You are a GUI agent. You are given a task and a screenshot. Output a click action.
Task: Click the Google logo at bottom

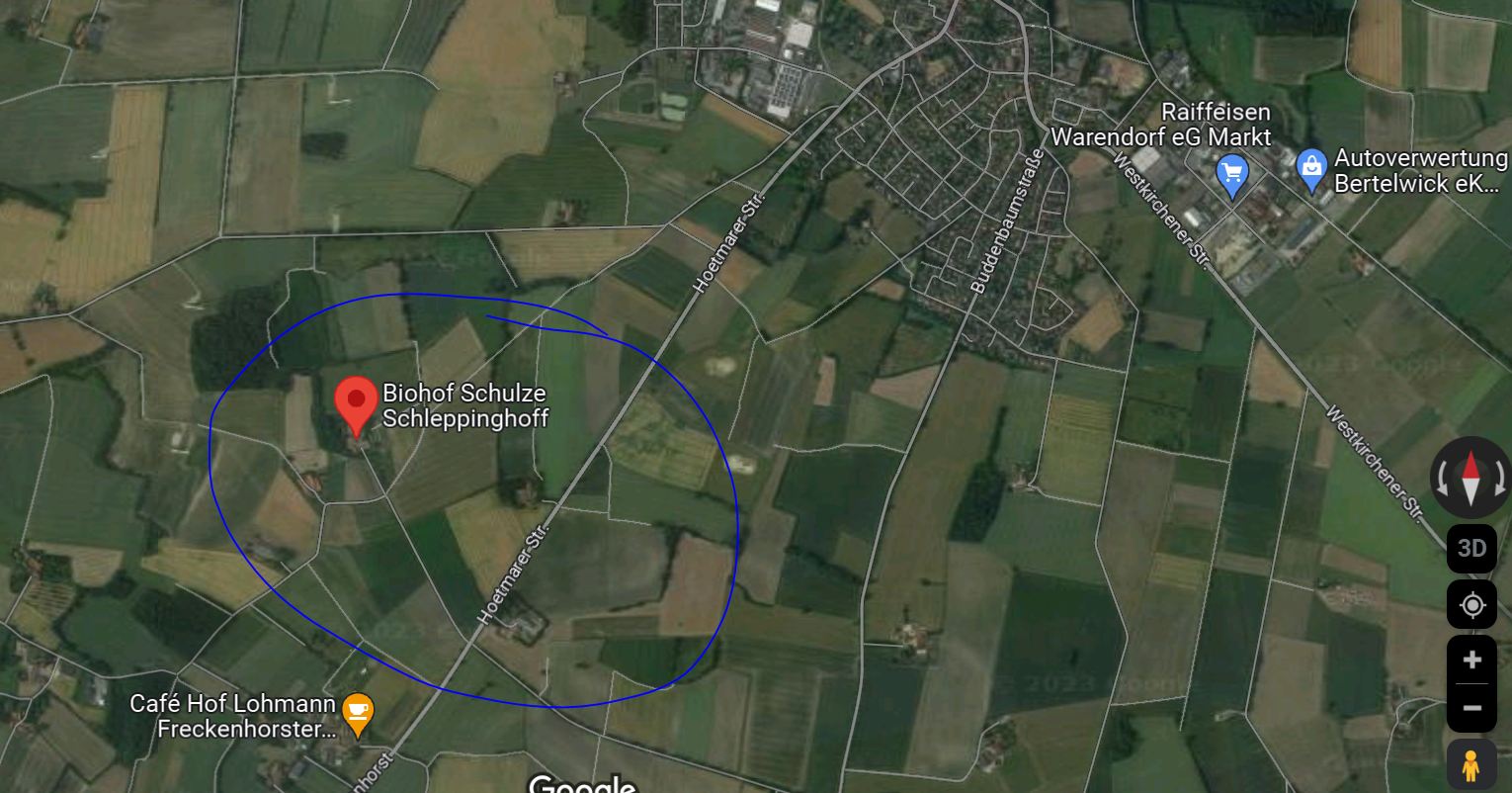pos(582,784)
